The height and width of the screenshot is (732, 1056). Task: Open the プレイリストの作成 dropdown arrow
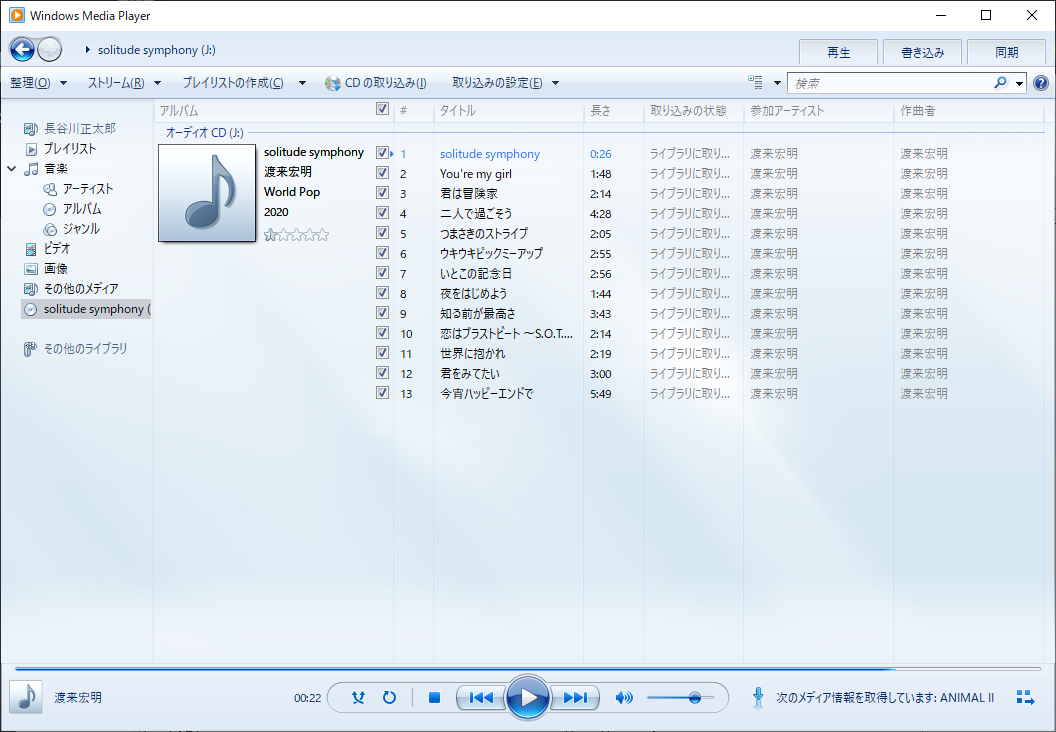302,83
